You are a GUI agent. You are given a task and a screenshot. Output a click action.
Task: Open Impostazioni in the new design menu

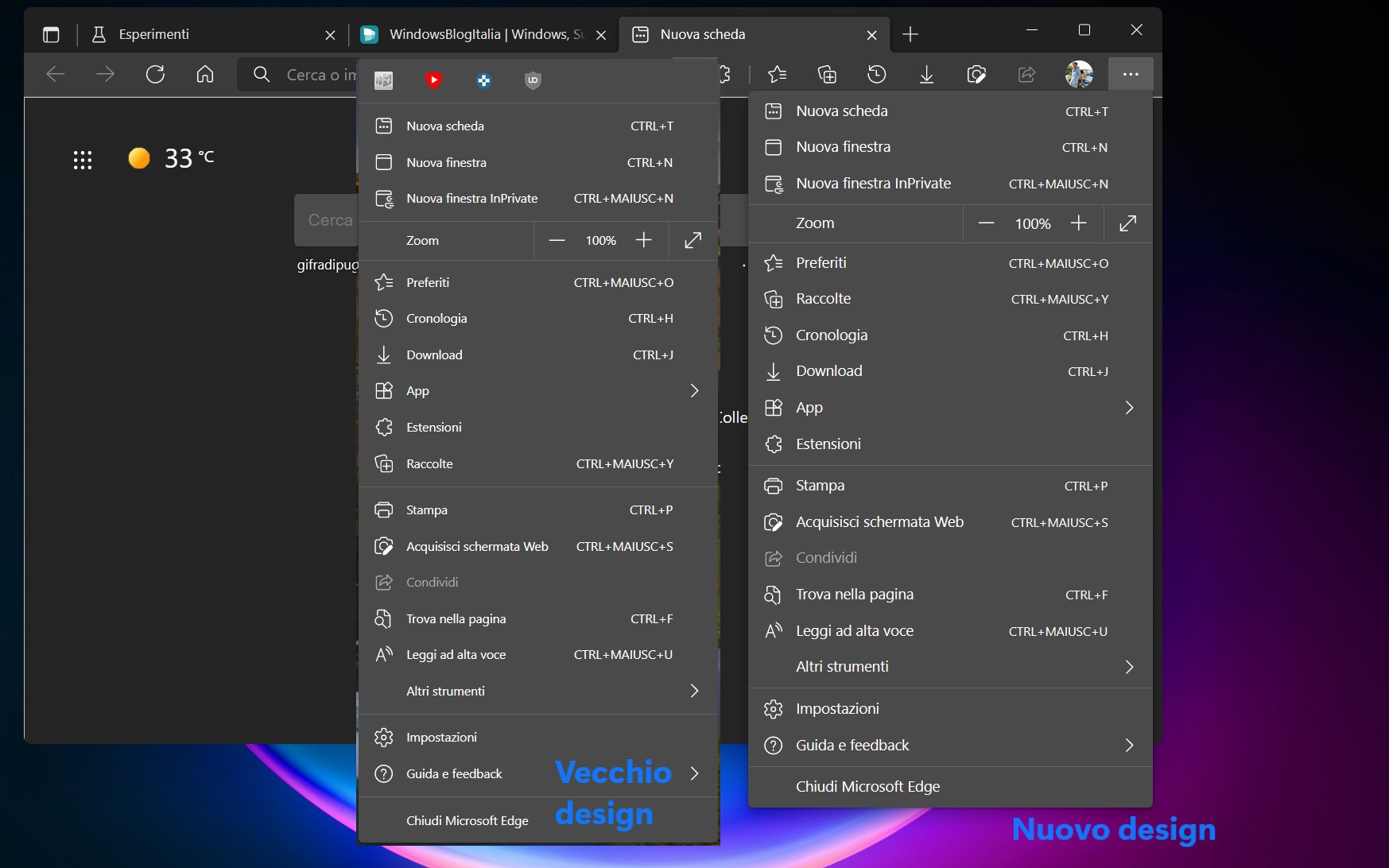pos(950,709)
